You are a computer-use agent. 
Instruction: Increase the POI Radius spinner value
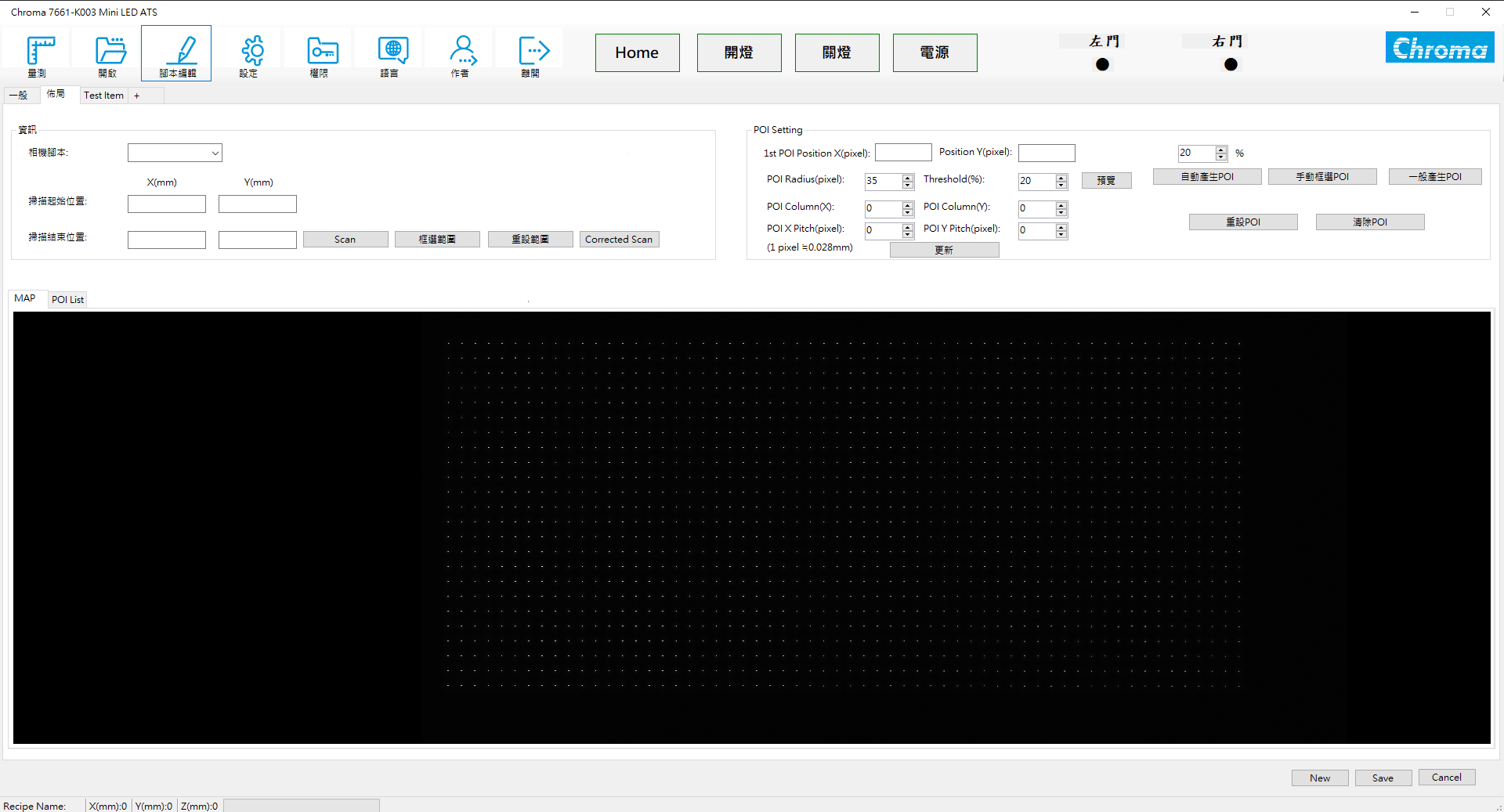pos(908,178)
